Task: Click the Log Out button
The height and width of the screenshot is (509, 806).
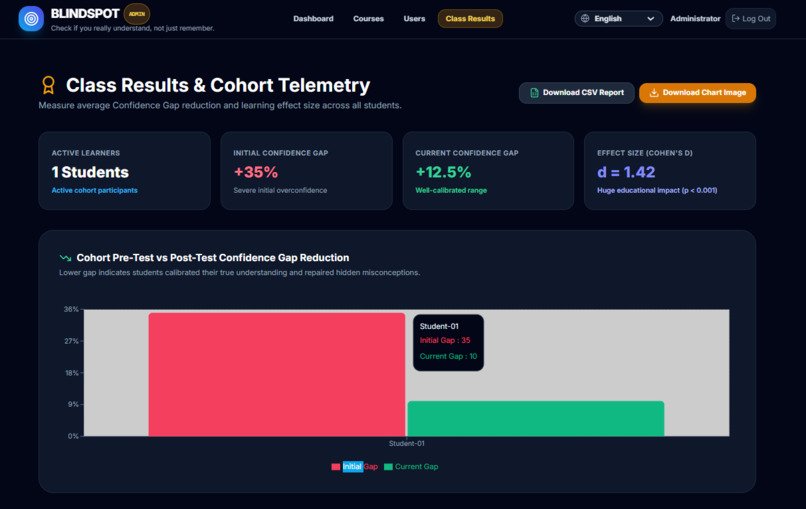Action: coord(750,19)
